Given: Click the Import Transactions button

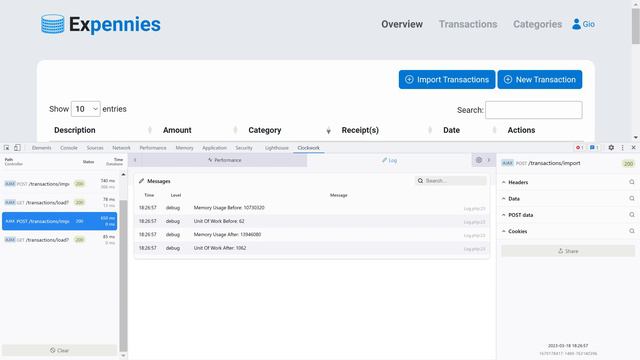Looking at the screenshot, I should pyautogui.click(x=447, y=80).
